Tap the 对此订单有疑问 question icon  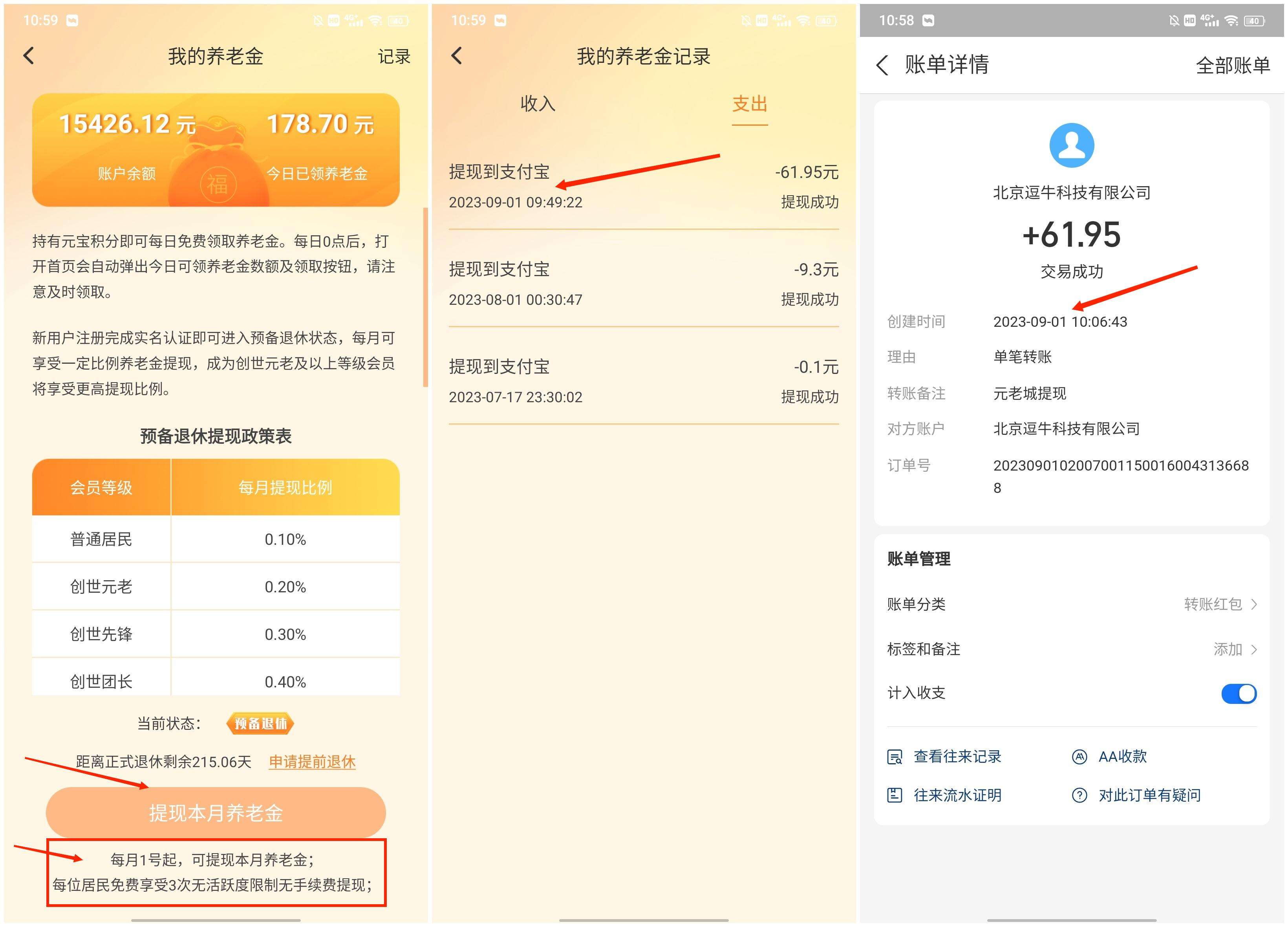pos(1079,795)
